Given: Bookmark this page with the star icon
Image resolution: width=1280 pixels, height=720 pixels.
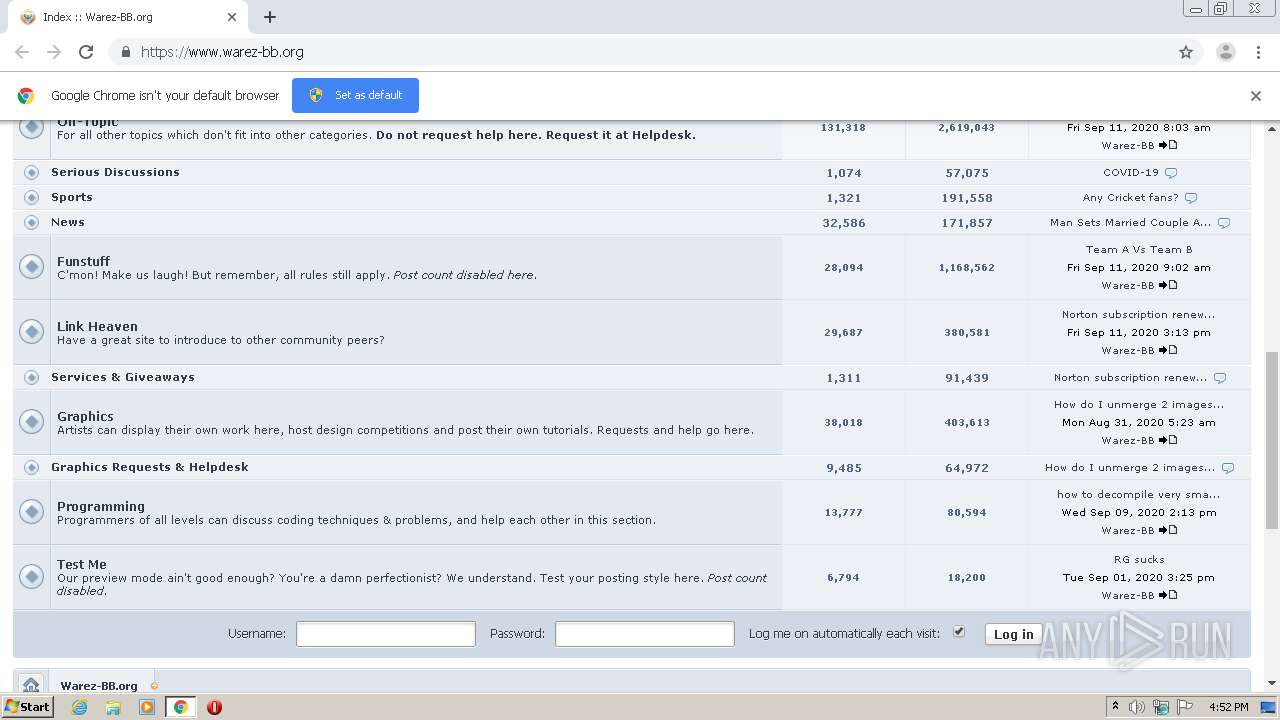Looking at the screenshot, I should 1186,52.
